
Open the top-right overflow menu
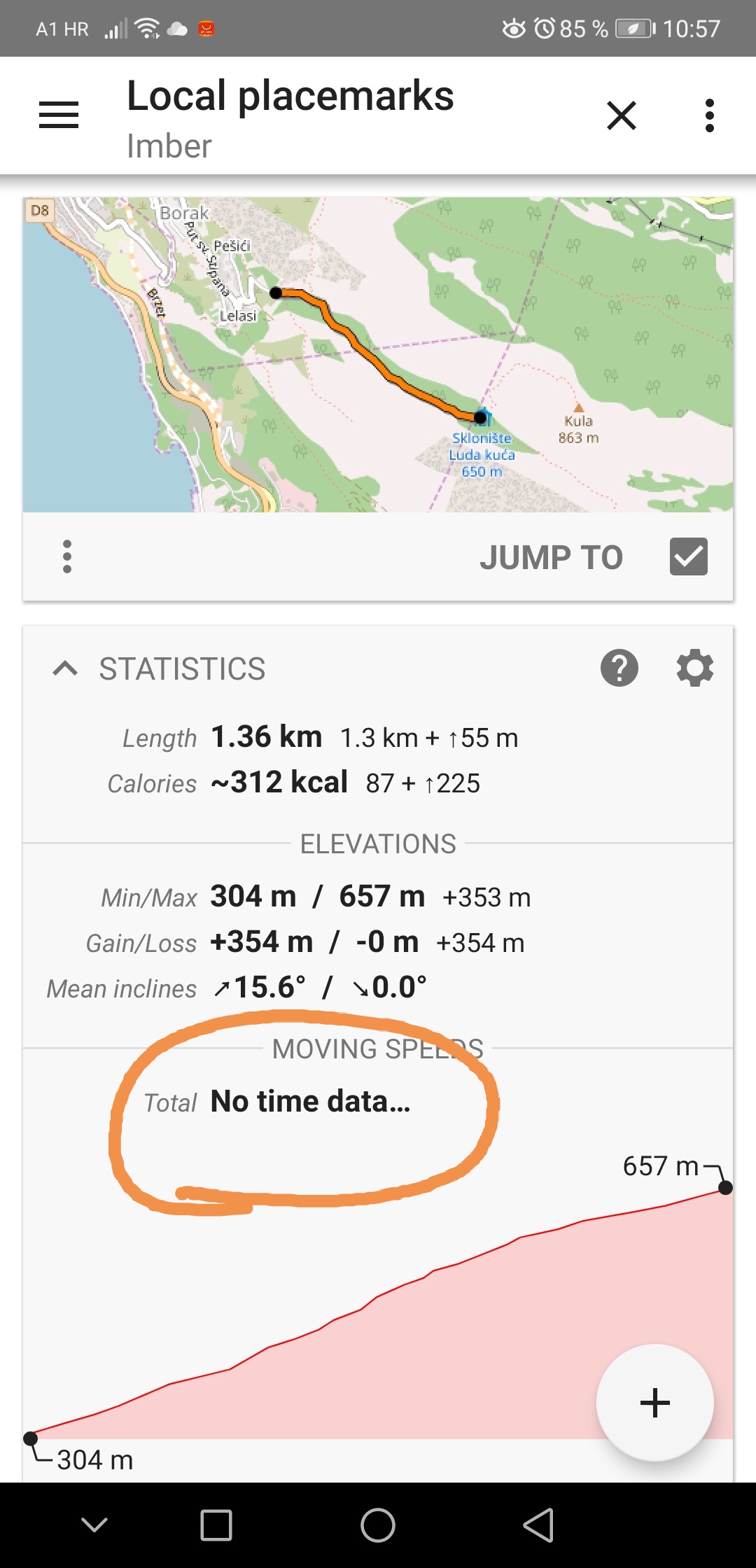click(710, 115)
